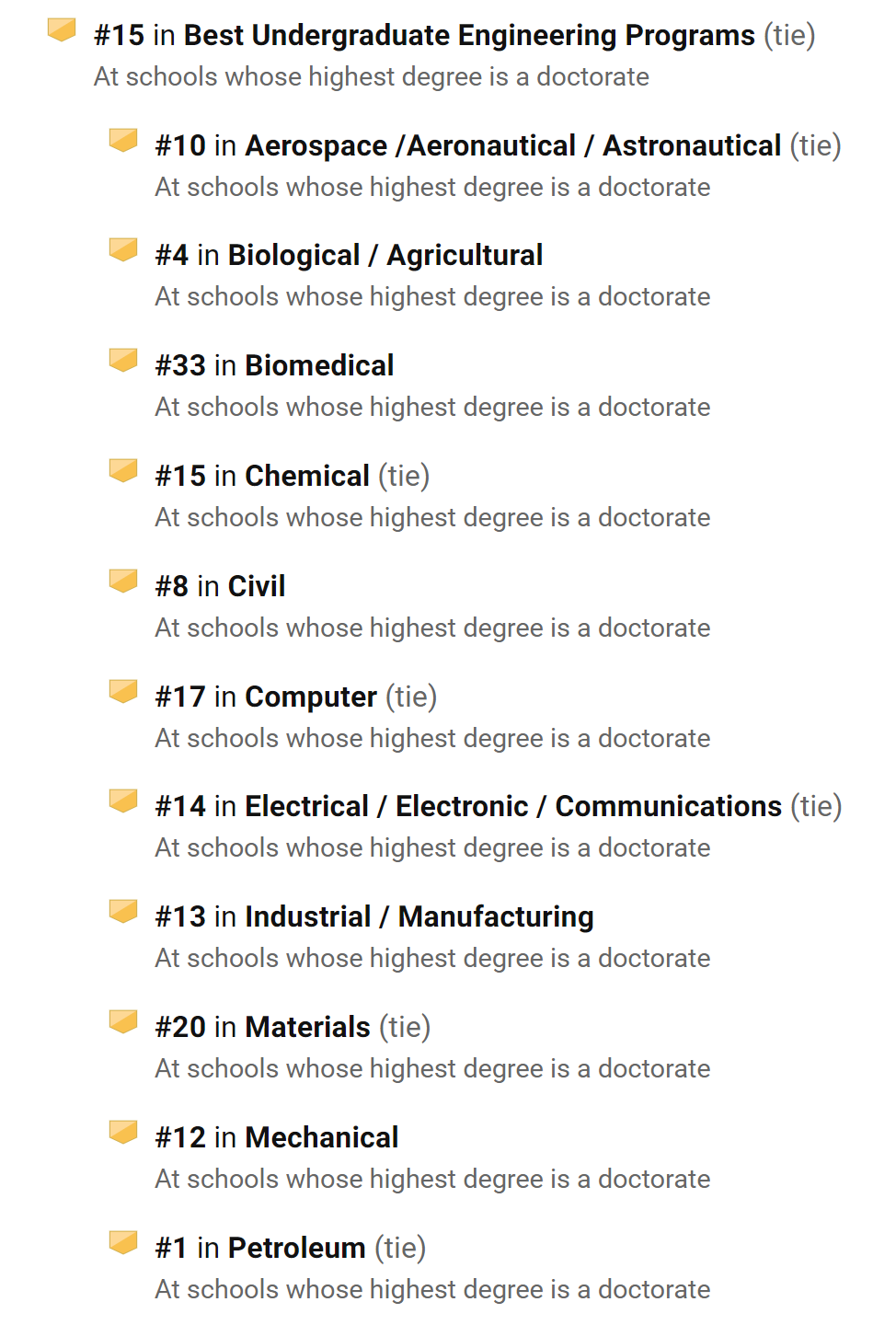This screenshot has height=1325, width=896.
Task: Open Best Undergraduate Engineering Programs link
Action: point(469,36)
